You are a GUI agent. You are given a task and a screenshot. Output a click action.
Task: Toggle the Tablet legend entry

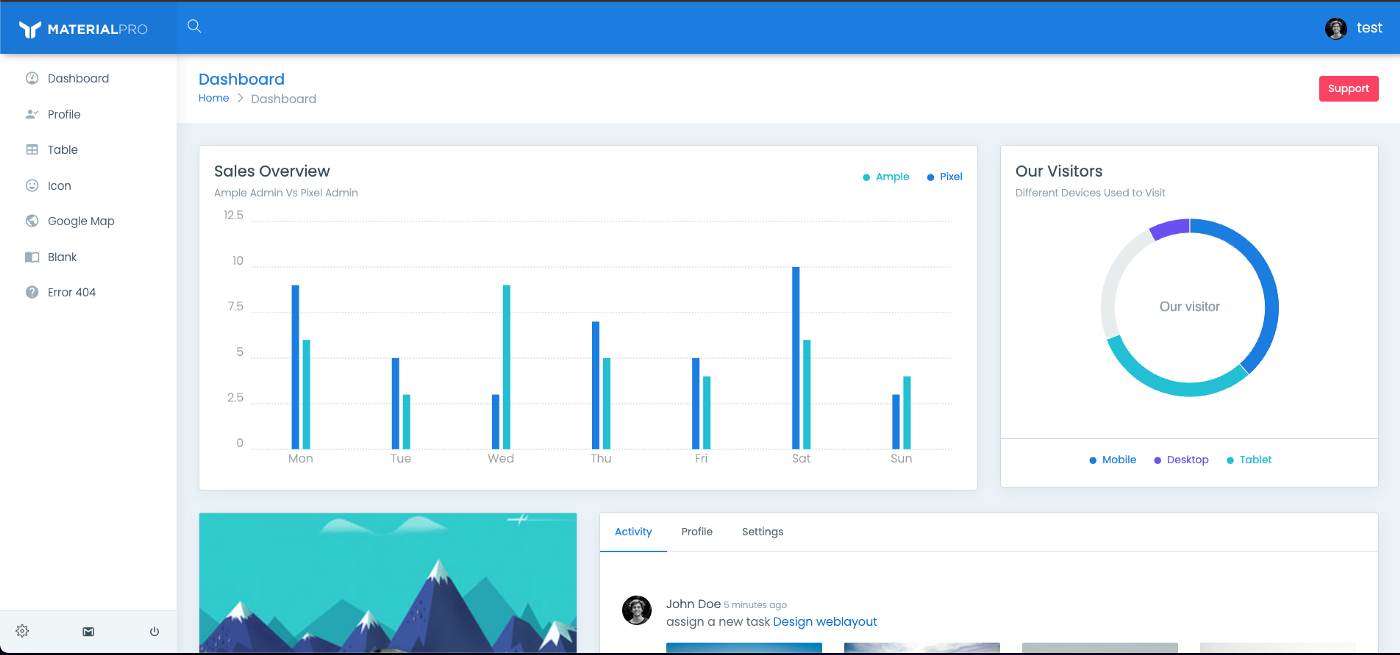[x=1249, y=460]
